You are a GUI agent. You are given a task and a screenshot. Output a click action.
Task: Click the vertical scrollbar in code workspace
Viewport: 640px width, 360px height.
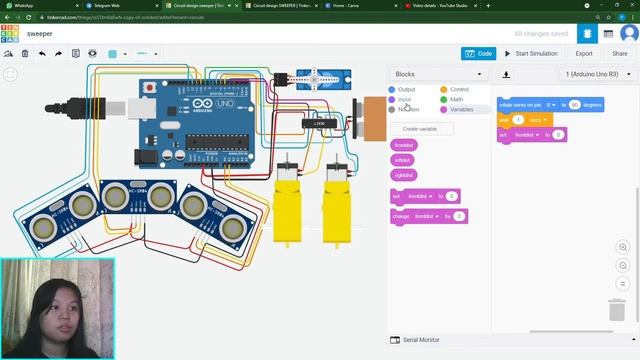click(638, 255)
